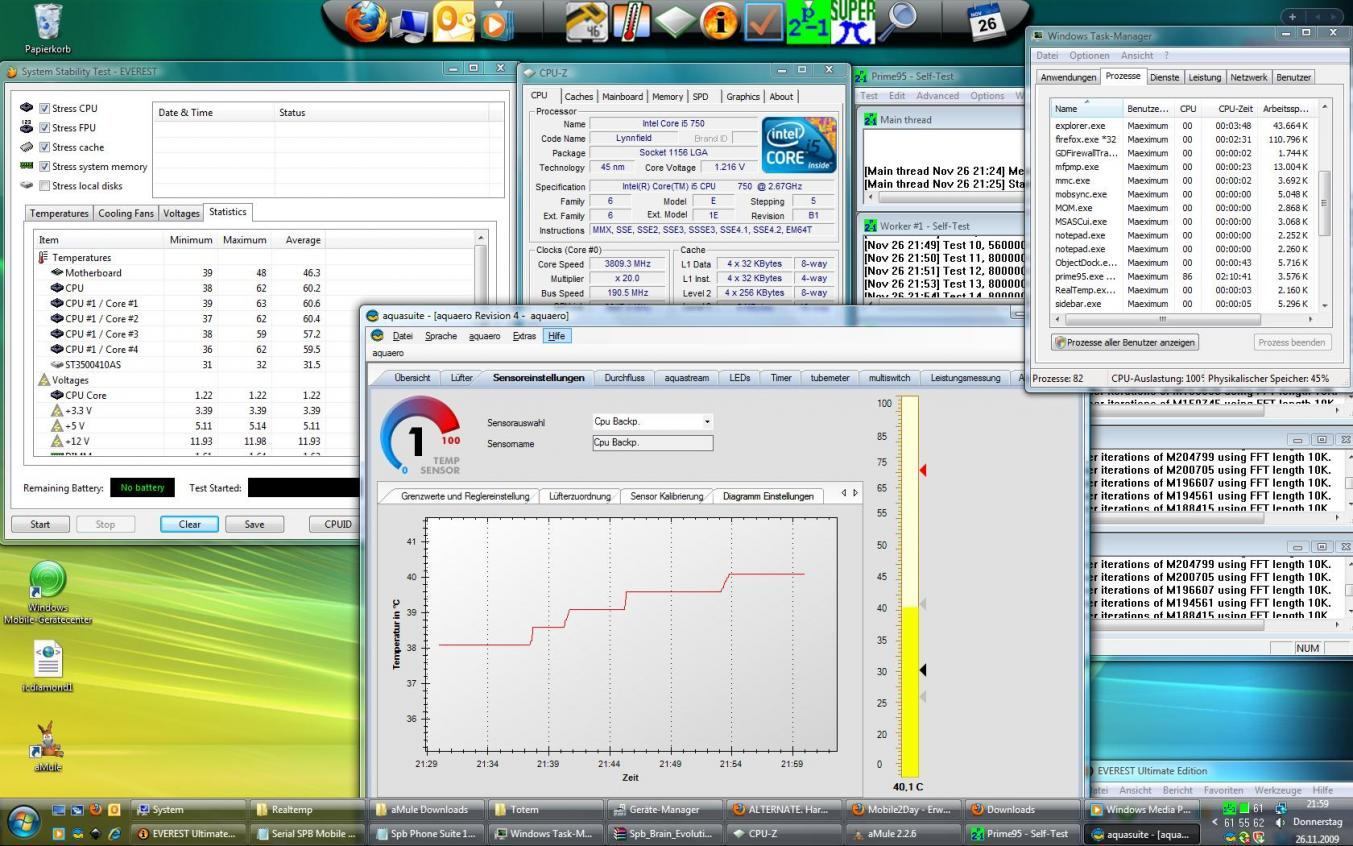
Task: Click the Prime95 dock icon
Action: 808,22
